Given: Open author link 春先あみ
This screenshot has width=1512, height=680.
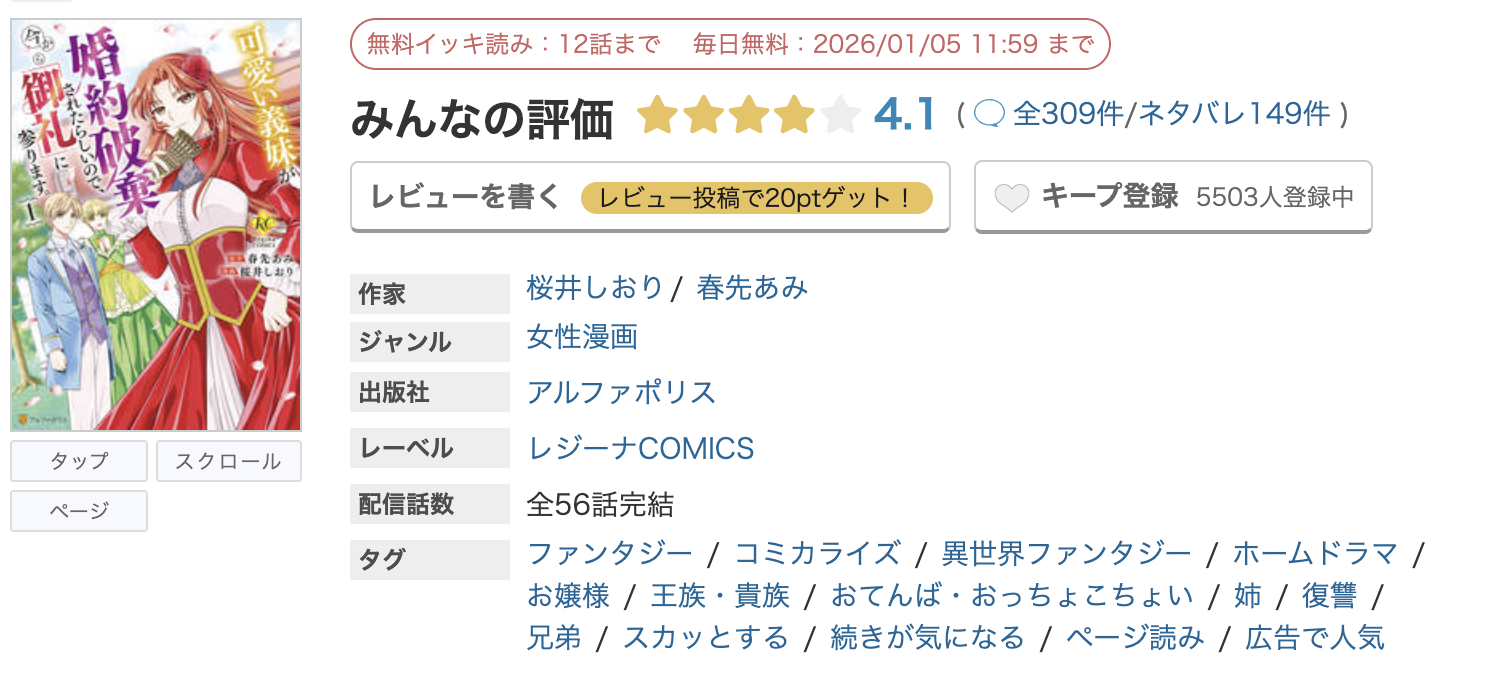Looking at the screenshot, I should 752,288.
